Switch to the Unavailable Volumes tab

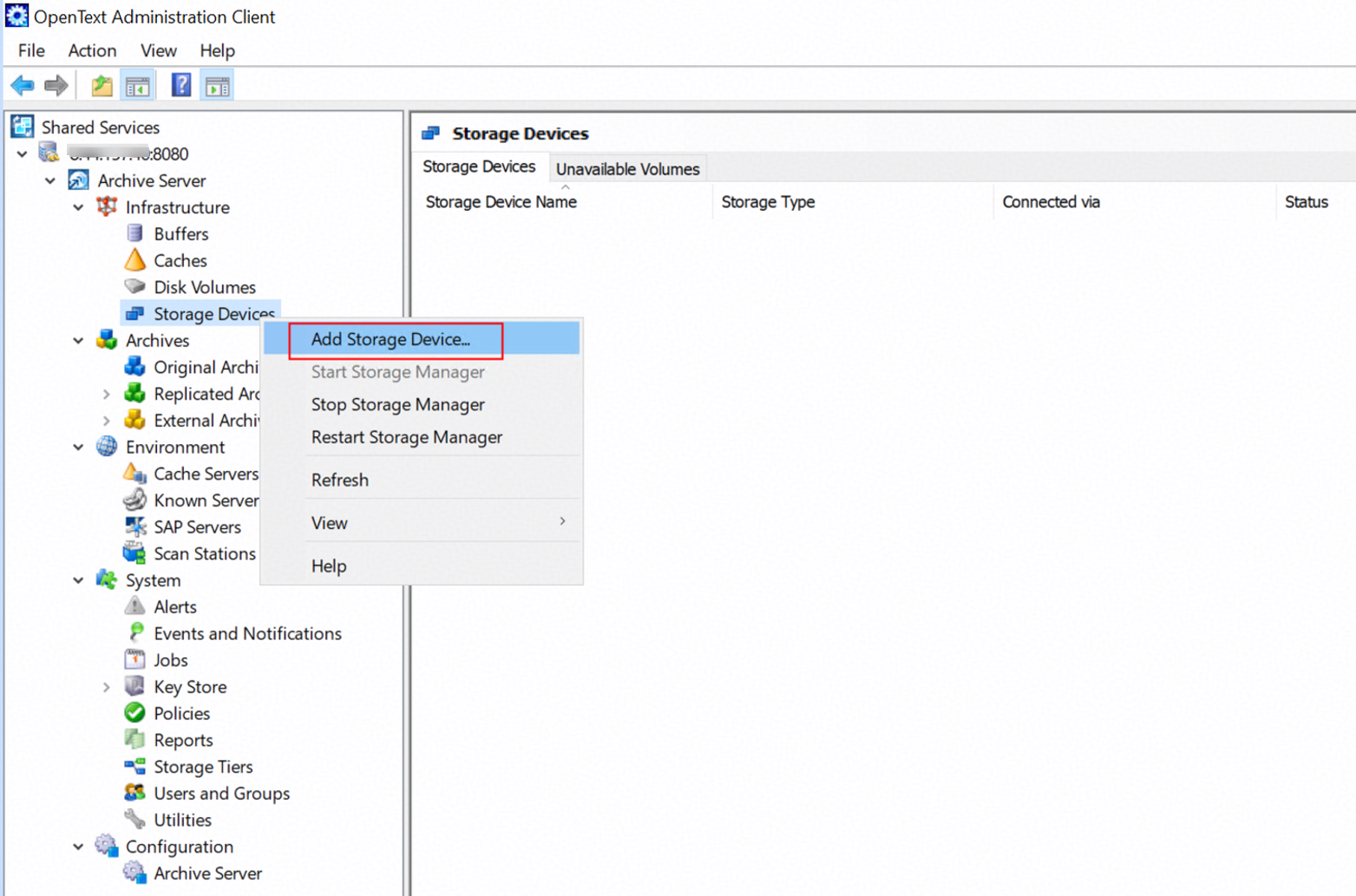pos(627,168)
